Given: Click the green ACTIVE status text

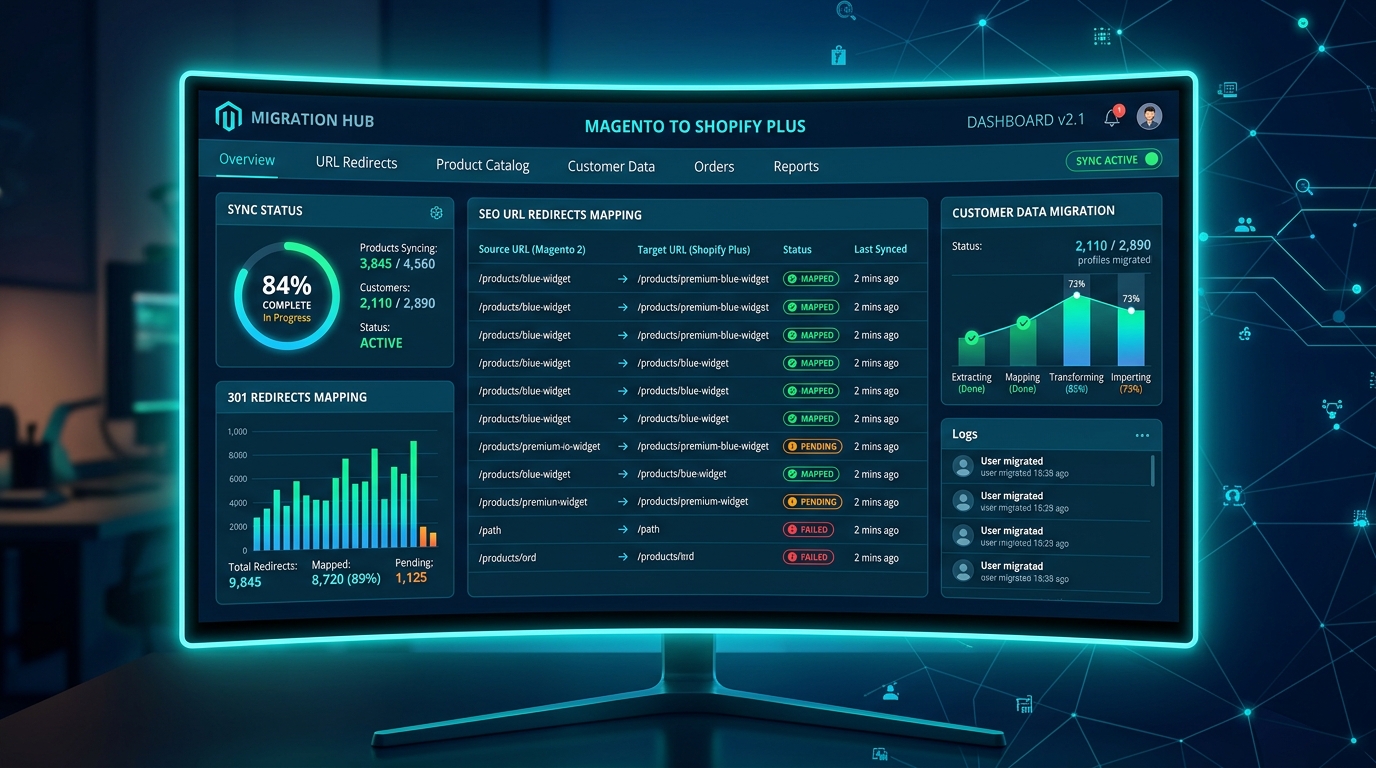Looking at the screenshot, I should coord(381,343).
